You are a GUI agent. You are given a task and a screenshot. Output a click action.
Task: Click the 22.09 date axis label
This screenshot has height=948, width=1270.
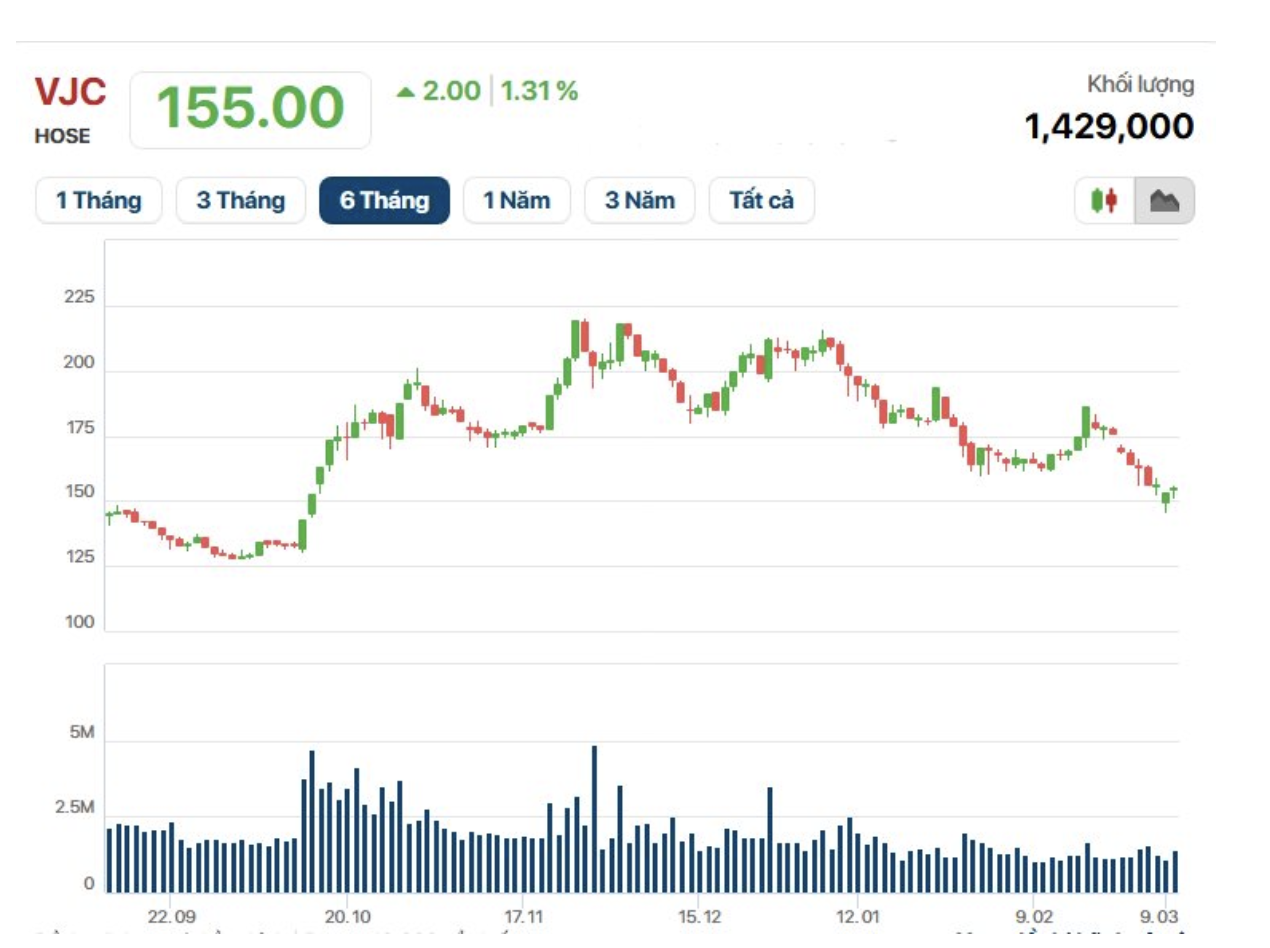click(x=171, y=917)
